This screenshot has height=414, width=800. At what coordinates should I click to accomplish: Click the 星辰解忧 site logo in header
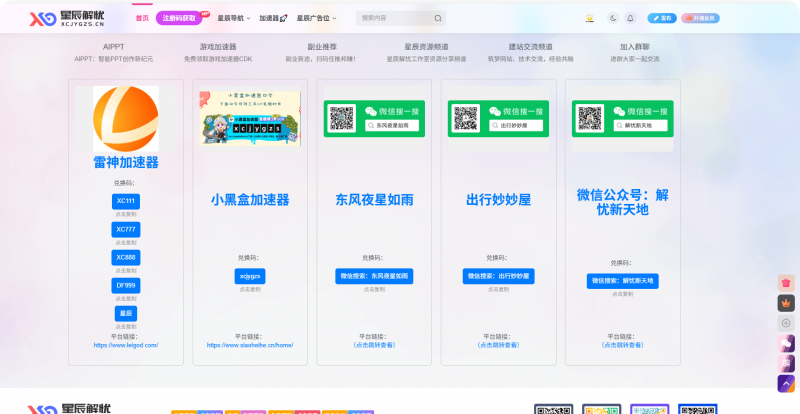click(x=70, y=18)
